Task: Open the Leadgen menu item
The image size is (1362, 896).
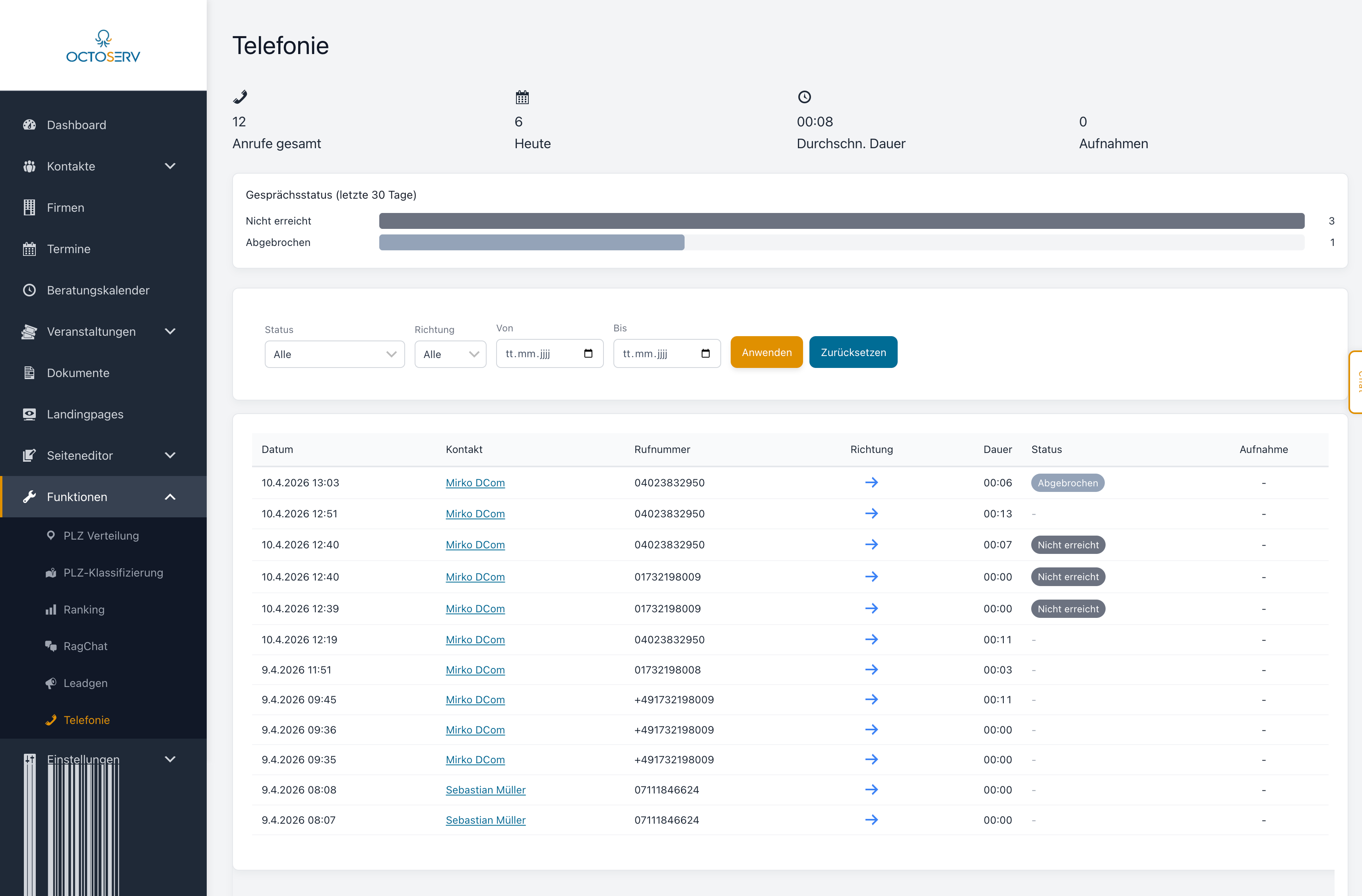Action: [85, 683]
